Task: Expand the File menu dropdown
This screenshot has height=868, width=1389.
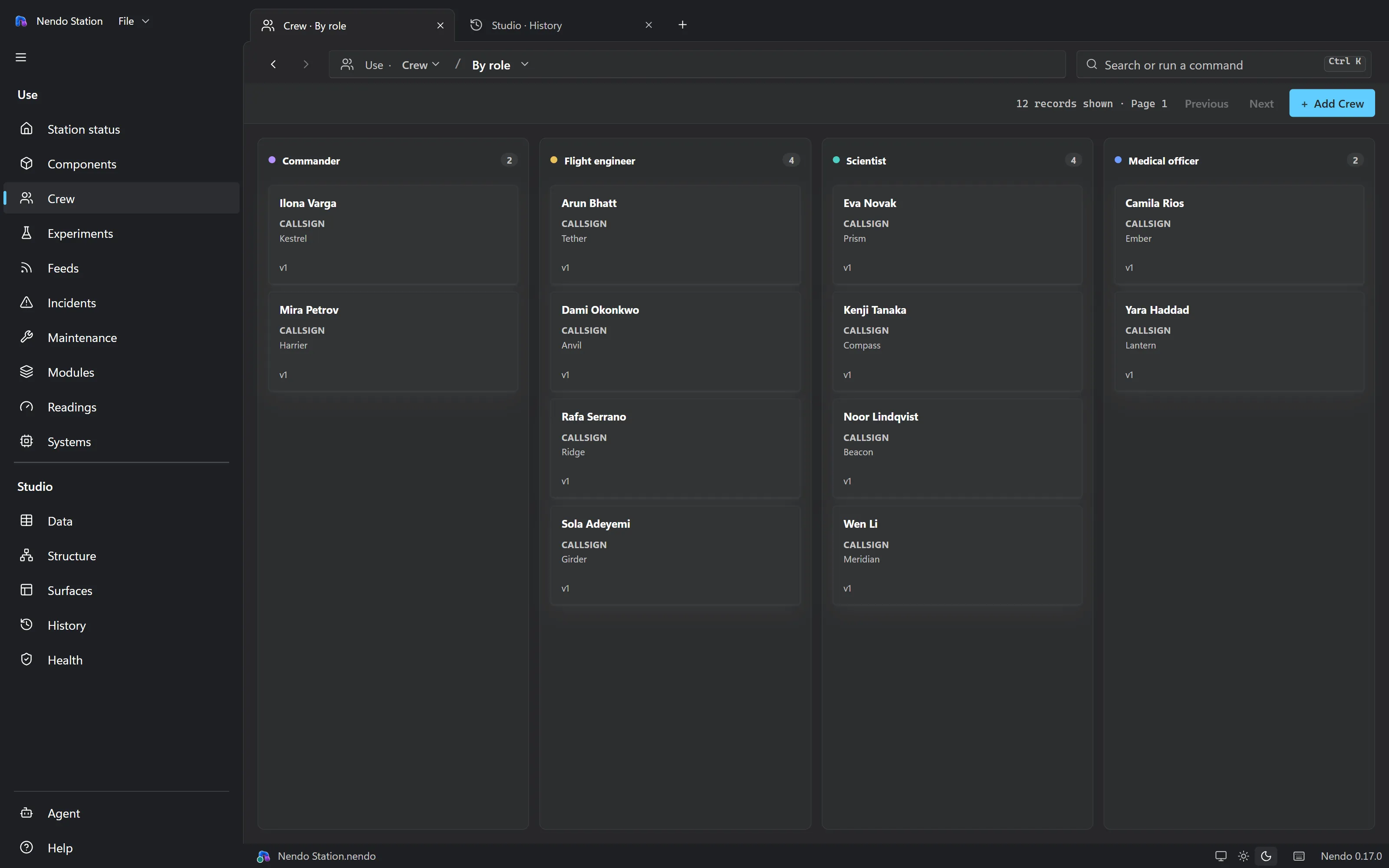Action: [x=134, y=21]
